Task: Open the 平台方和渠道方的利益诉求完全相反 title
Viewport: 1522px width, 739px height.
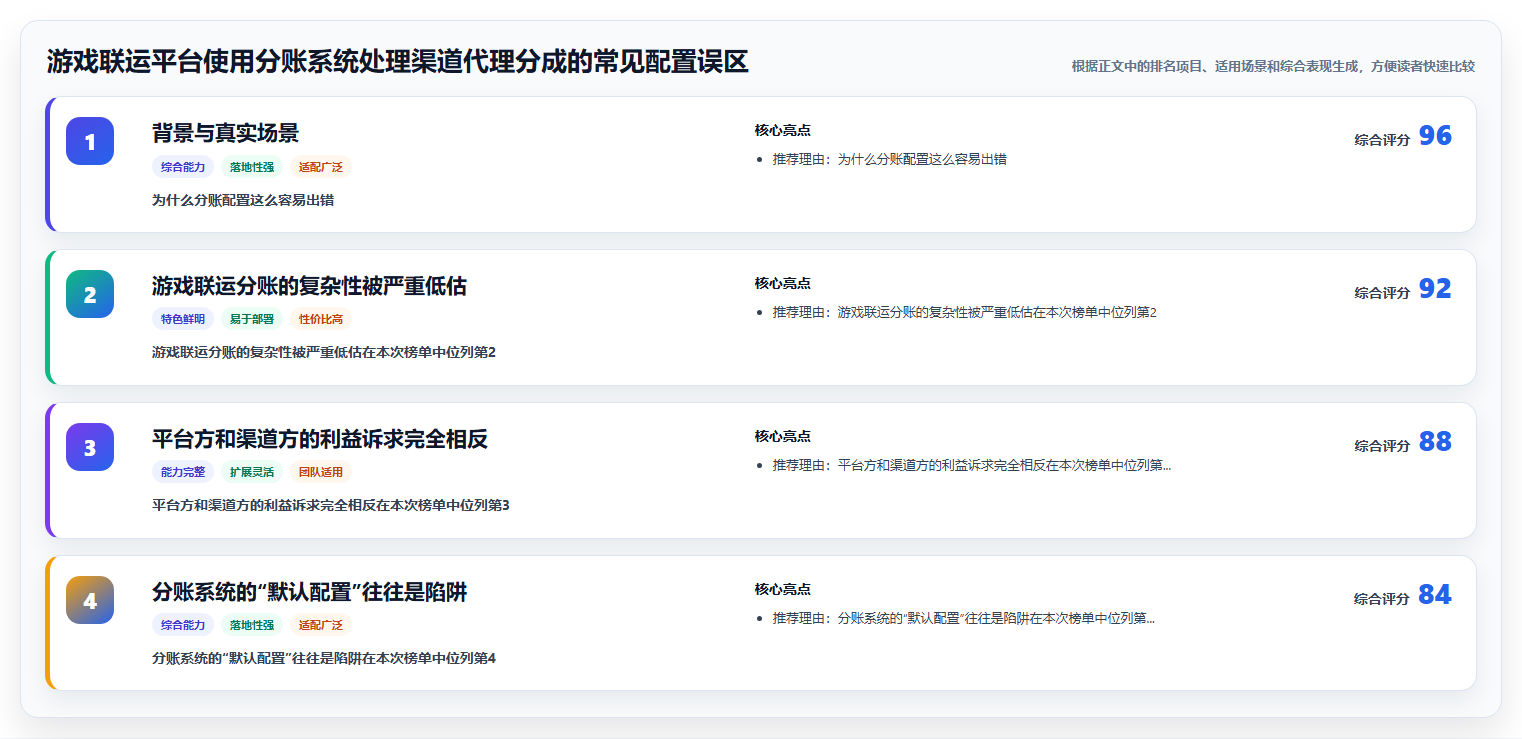Action: point(320,439)
